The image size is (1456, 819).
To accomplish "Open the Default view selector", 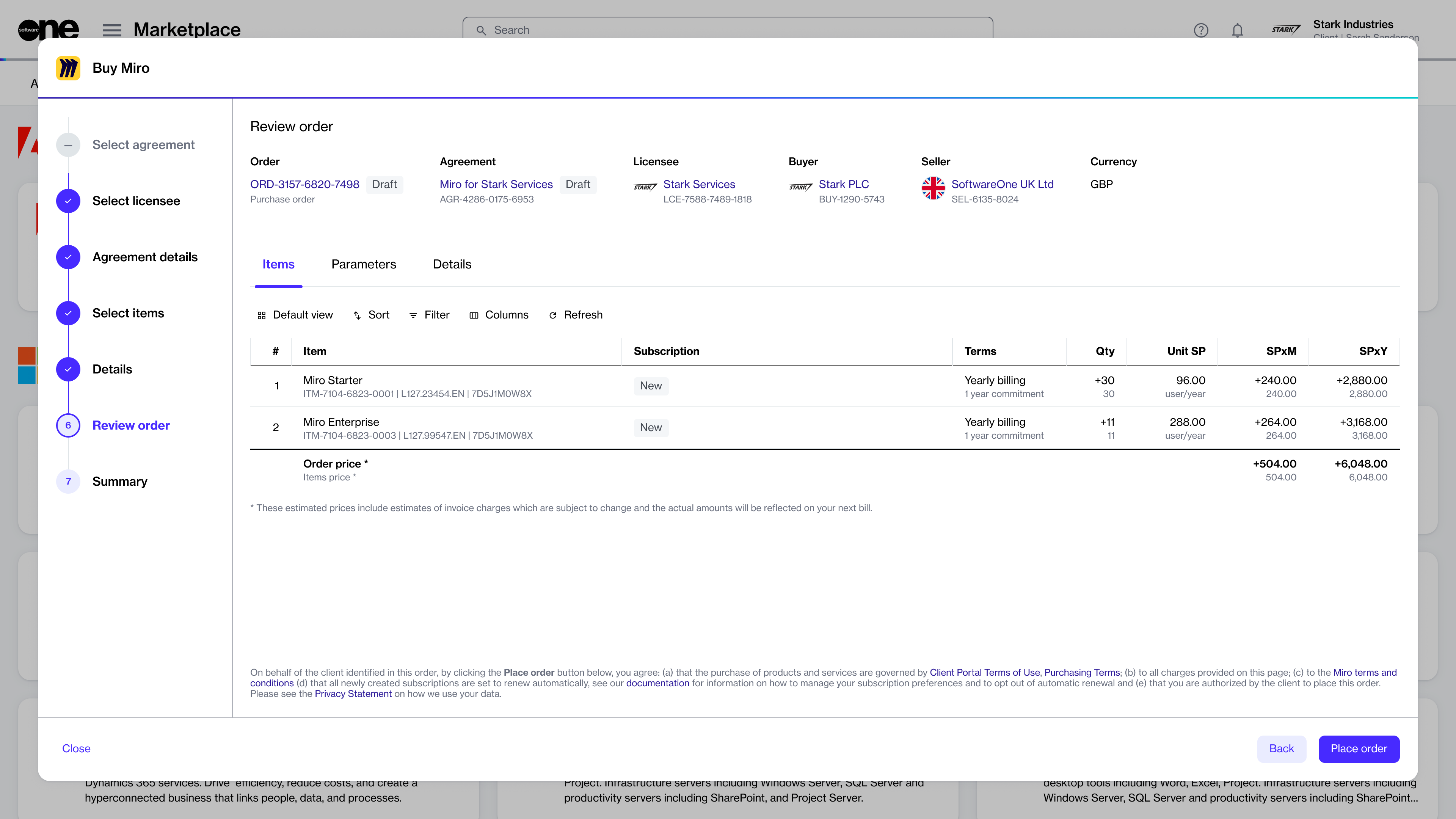I will coord(295,315).
